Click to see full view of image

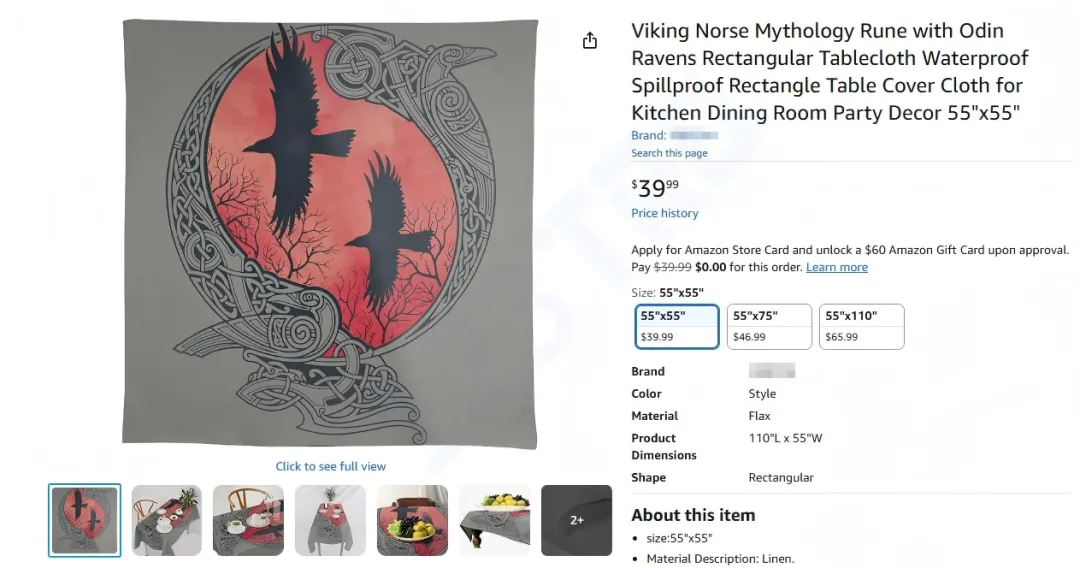click(330, 466)
